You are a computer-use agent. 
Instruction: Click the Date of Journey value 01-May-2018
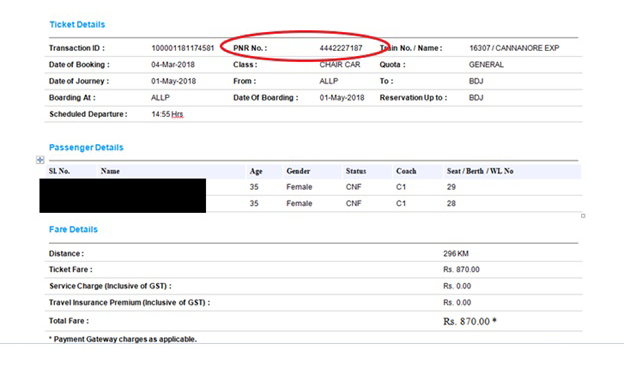[173, 81]
